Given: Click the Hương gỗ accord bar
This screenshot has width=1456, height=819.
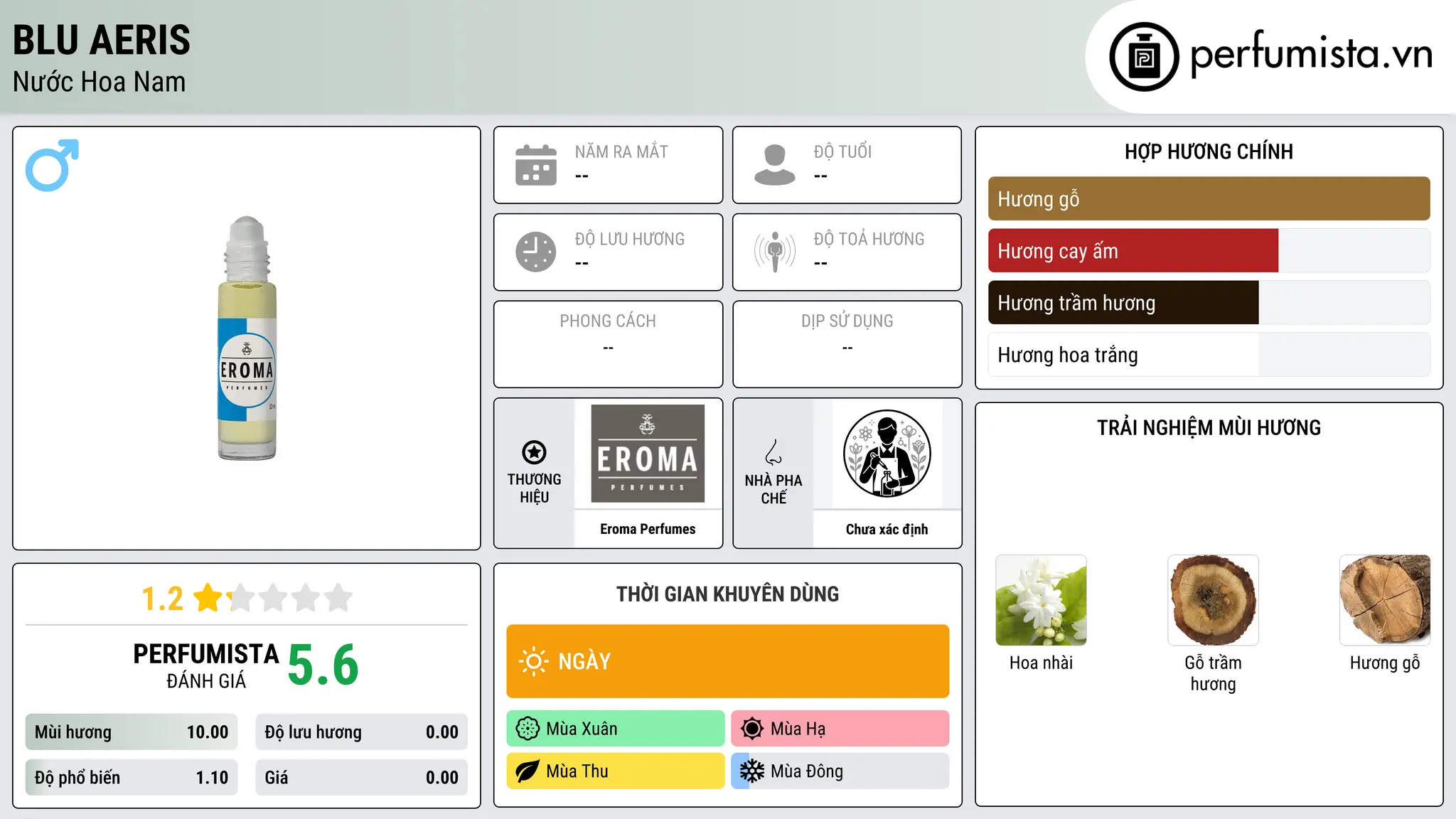Looking at the screenshot, I should 1209,199.
